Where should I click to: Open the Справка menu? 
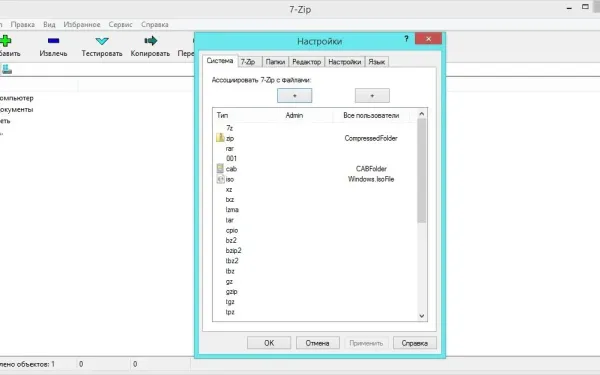[155, 24]
